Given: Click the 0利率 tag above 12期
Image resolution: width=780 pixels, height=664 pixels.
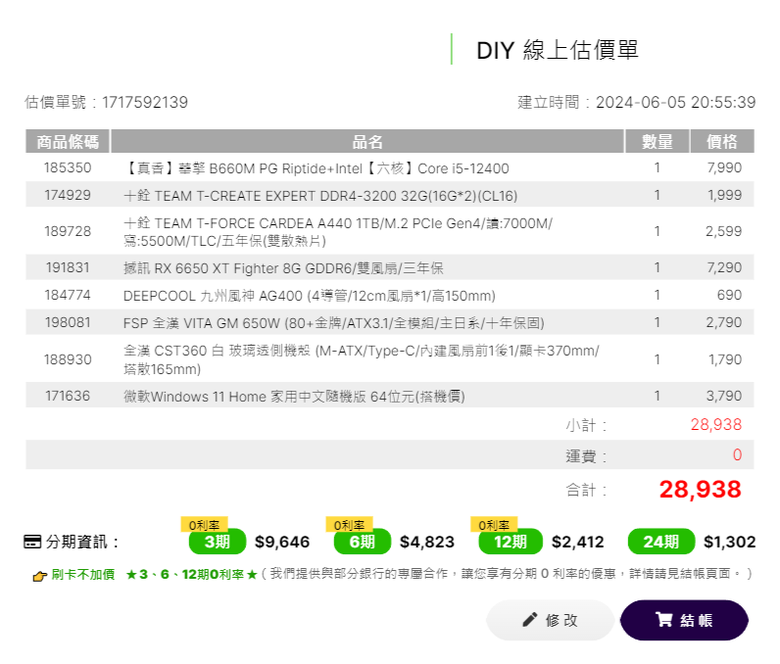Looking at the screenshot, I should tap(494, 525).
